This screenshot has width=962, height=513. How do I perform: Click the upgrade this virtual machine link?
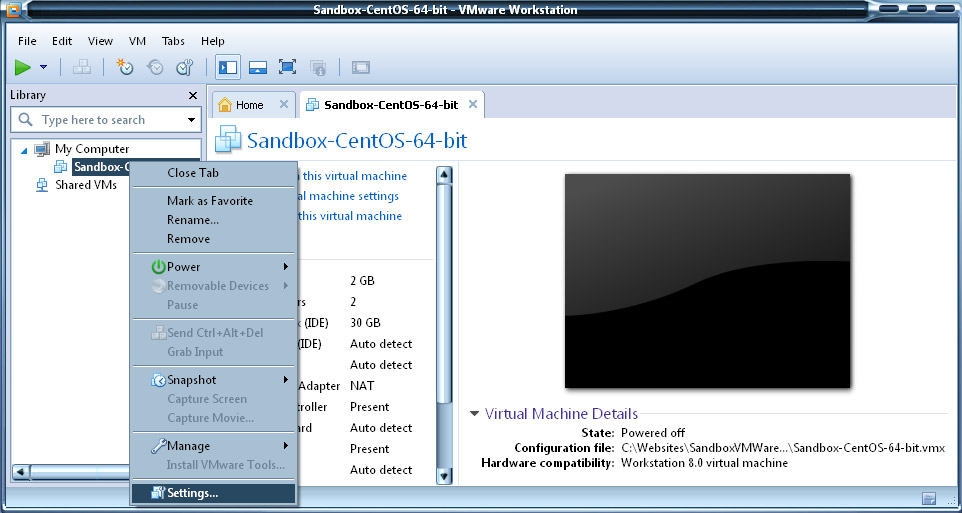click(x=350, y=216)
